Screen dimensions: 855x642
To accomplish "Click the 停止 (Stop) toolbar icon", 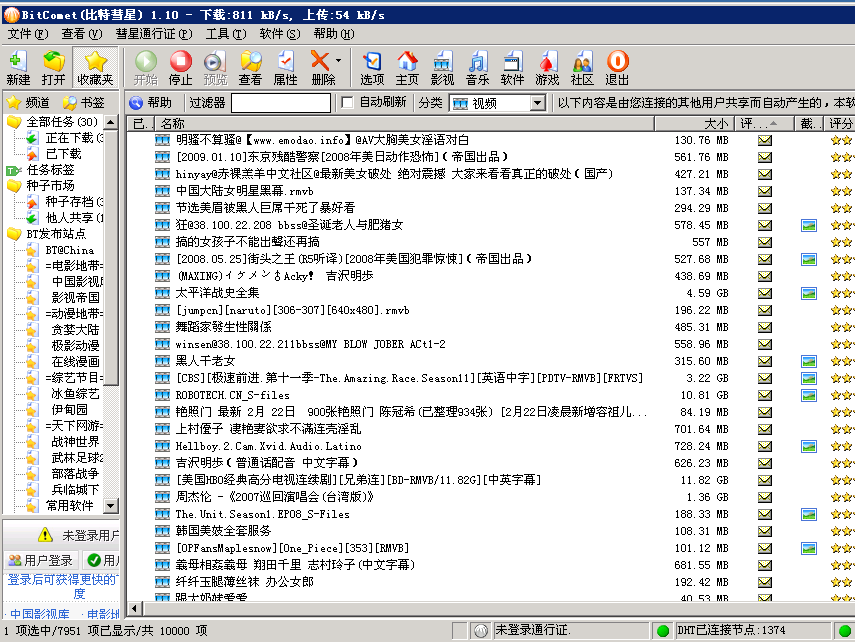I will [180, 68].
